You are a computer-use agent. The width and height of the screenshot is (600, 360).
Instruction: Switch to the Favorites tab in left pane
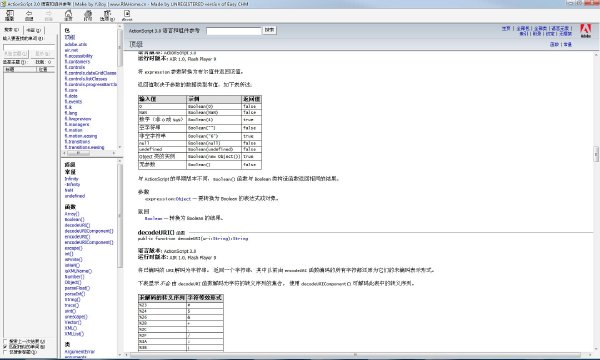34,30
